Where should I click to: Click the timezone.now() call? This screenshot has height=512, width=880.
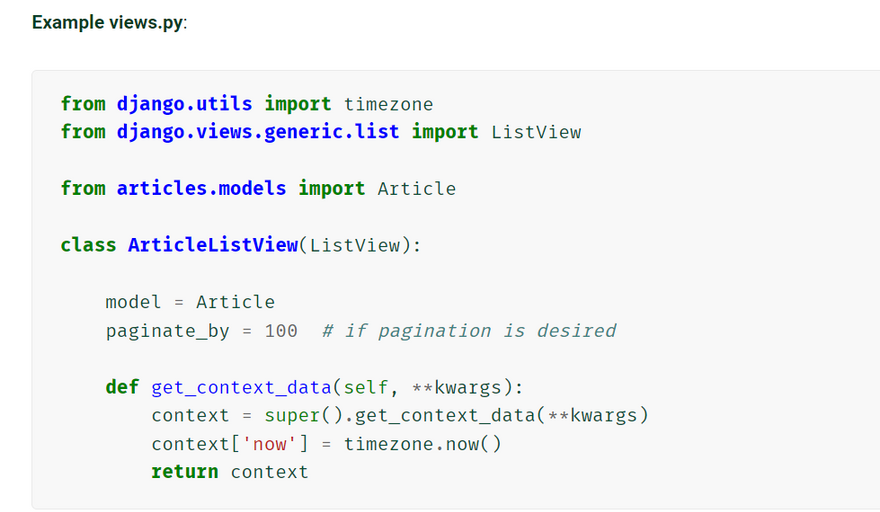(422, 443)
